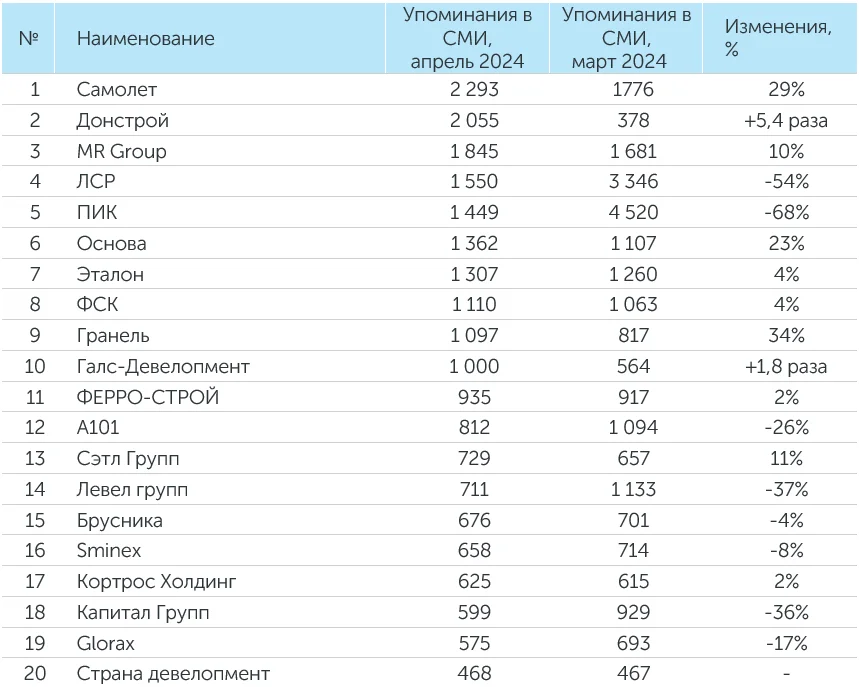Select the "Галс-Девелопмент" name cell
The image size is (859, 687).
click(x=163, y=367)
